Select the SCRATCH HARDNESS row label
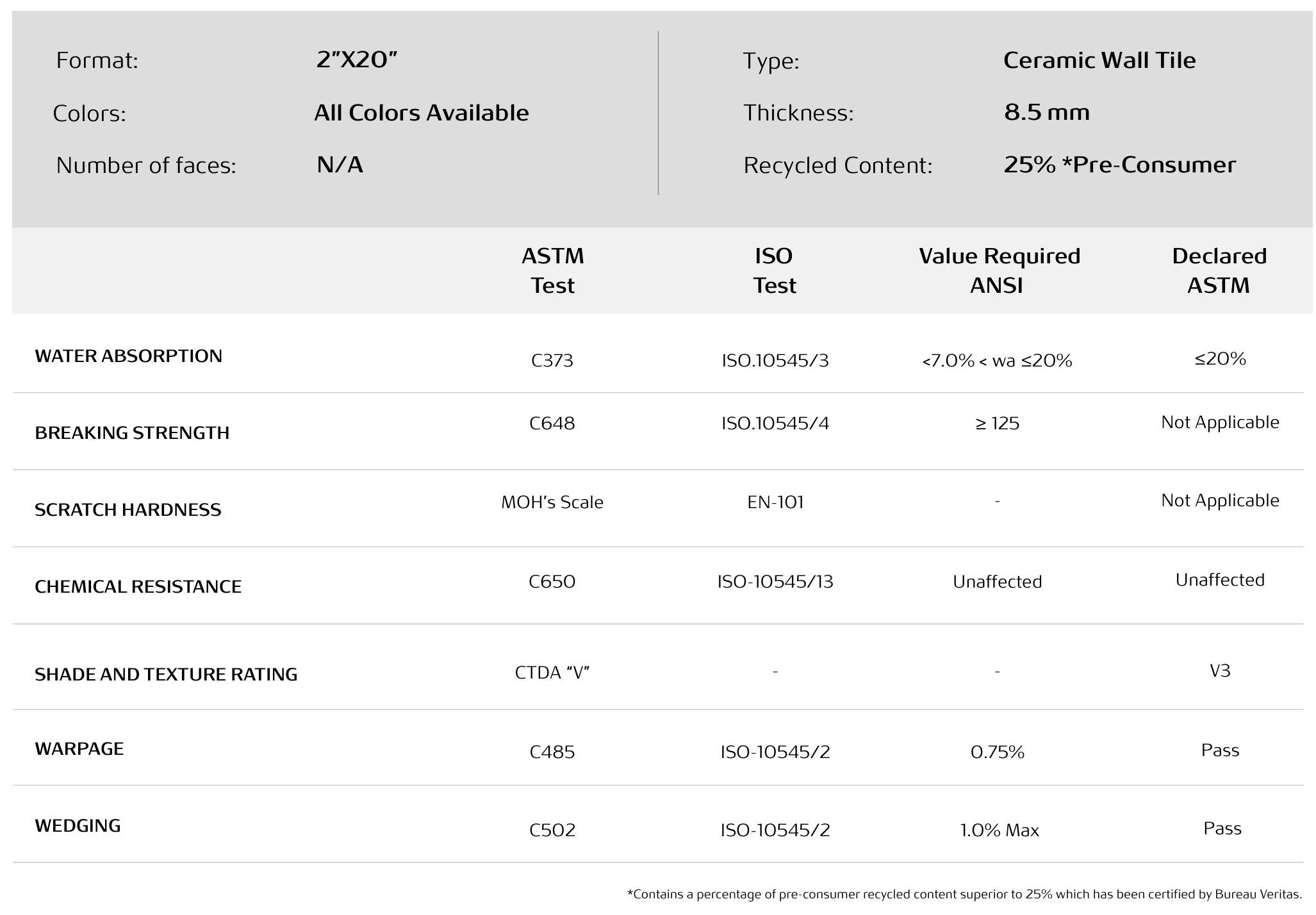1316x915 pixels. [x=127, y=510]
